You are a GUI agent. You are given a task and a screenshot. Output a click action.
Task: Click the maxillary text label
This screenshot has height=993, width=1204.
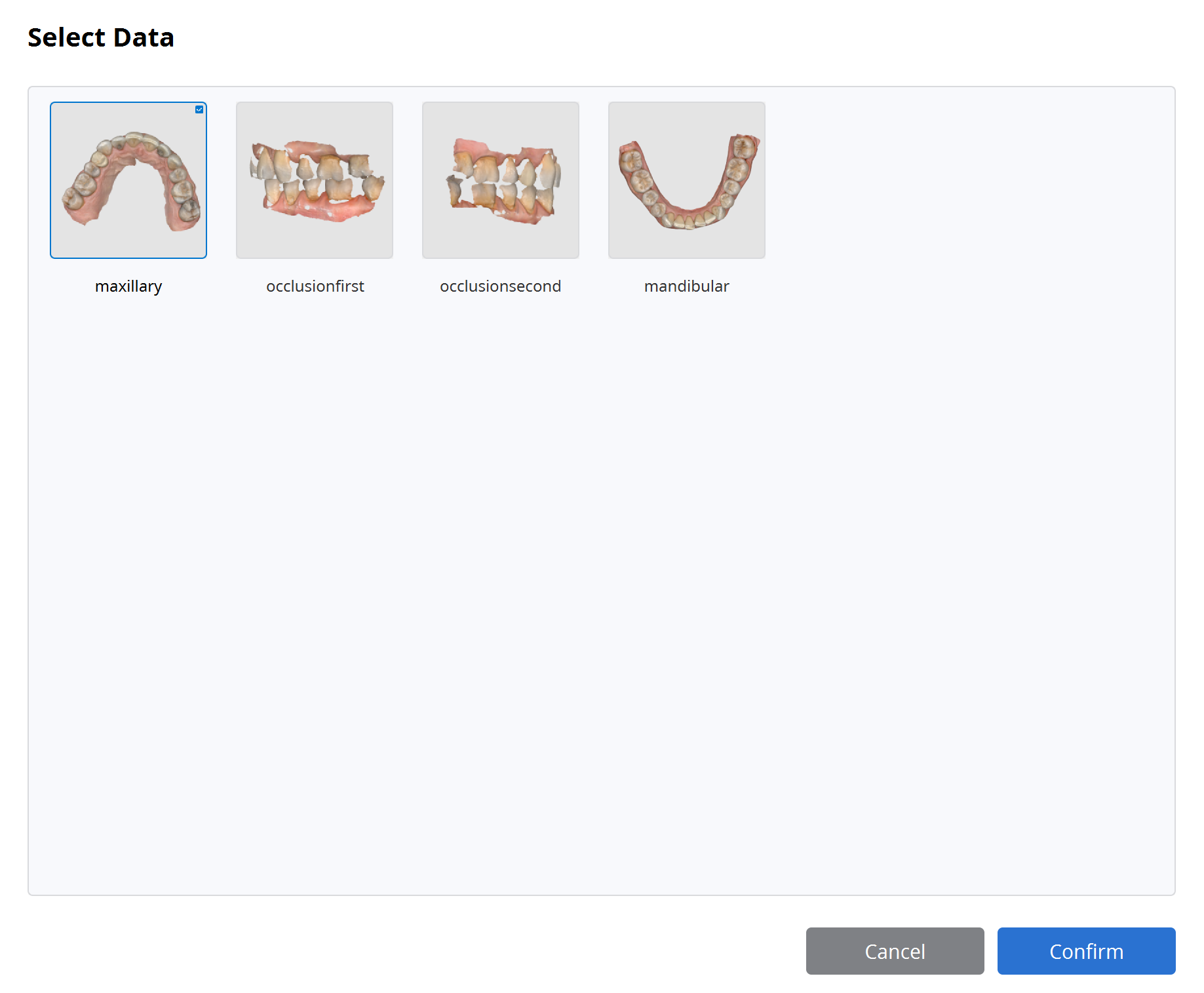128,286
